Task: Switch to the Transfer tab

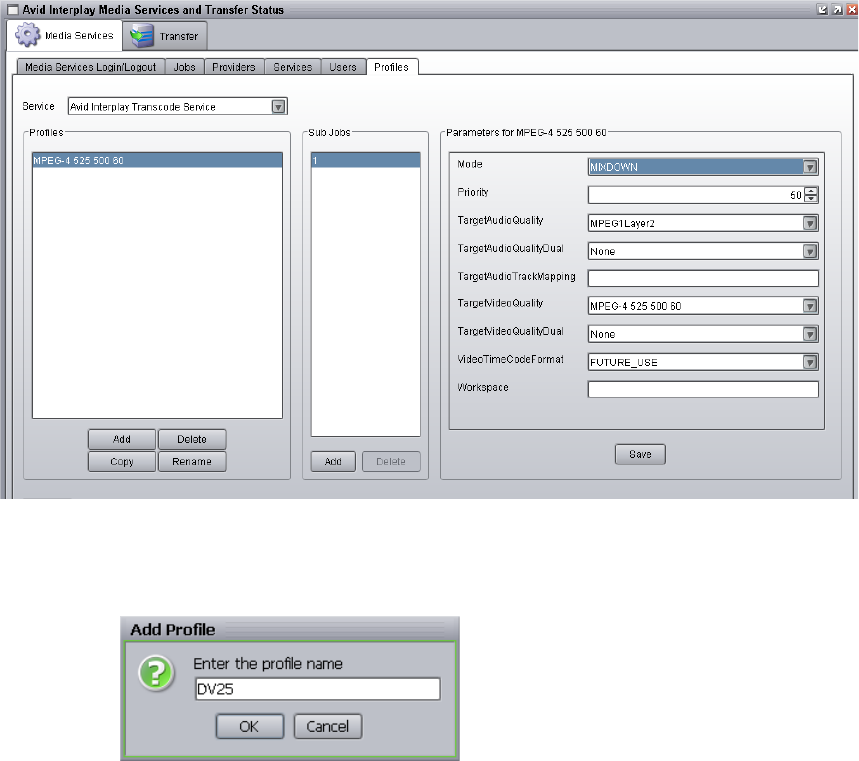Action: 165,36
